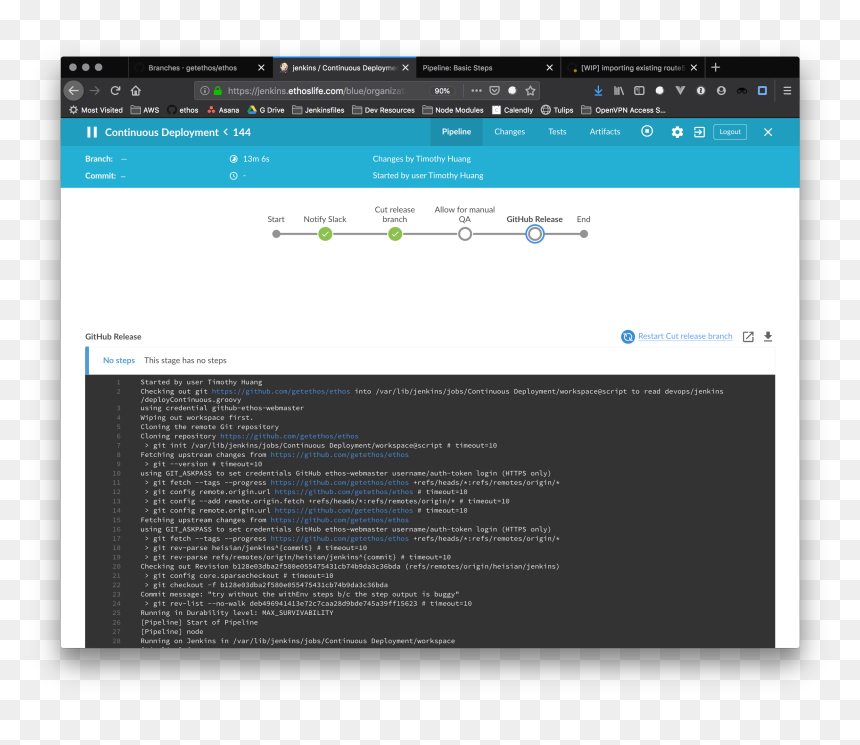The height and width of the screenshot is (745, 860).
Task: Expand the Jenkinsfiles bookmark folder
Action: click(318, 110)
